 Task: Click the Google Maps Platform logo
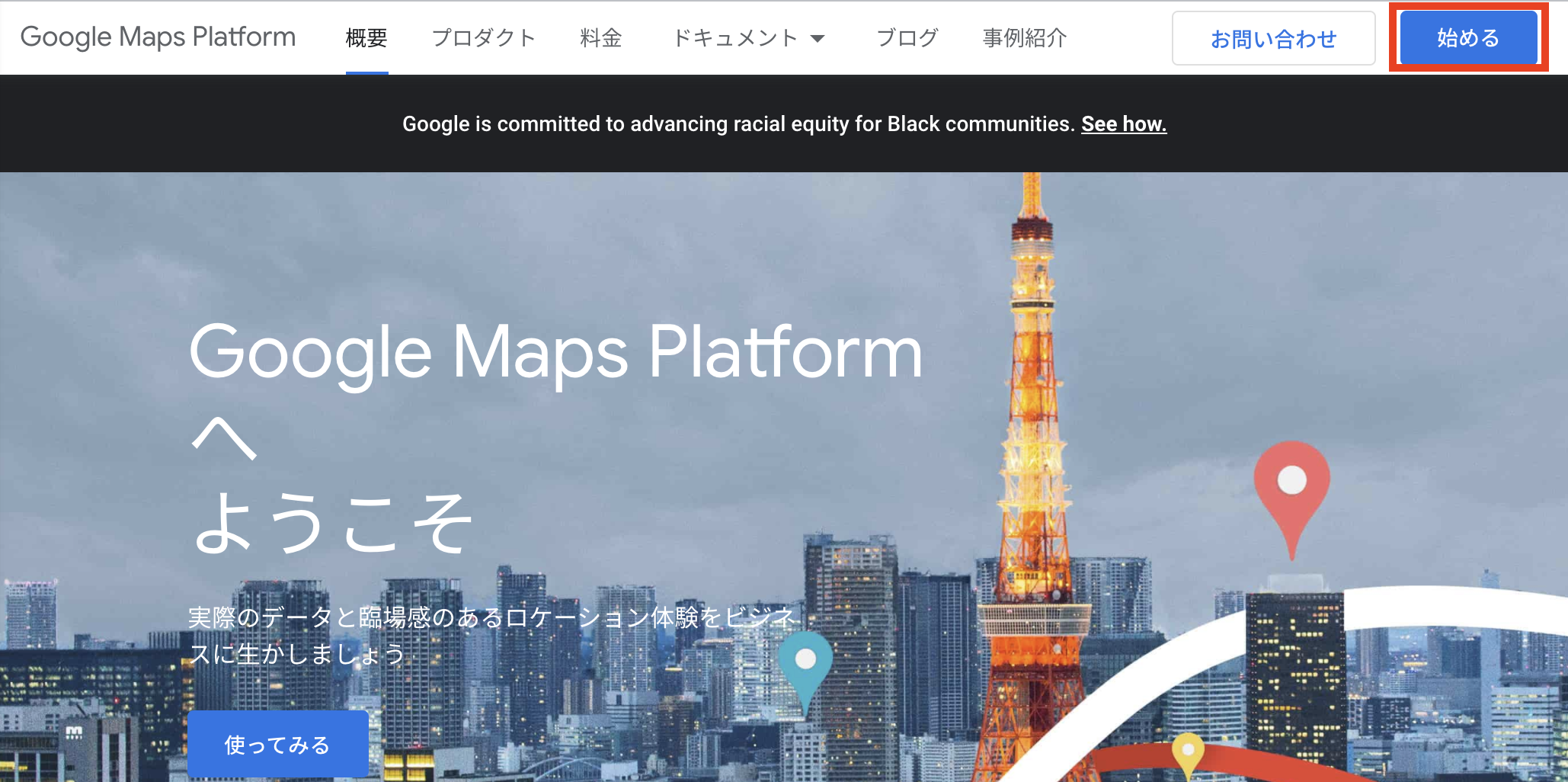(x=158, y=37)
